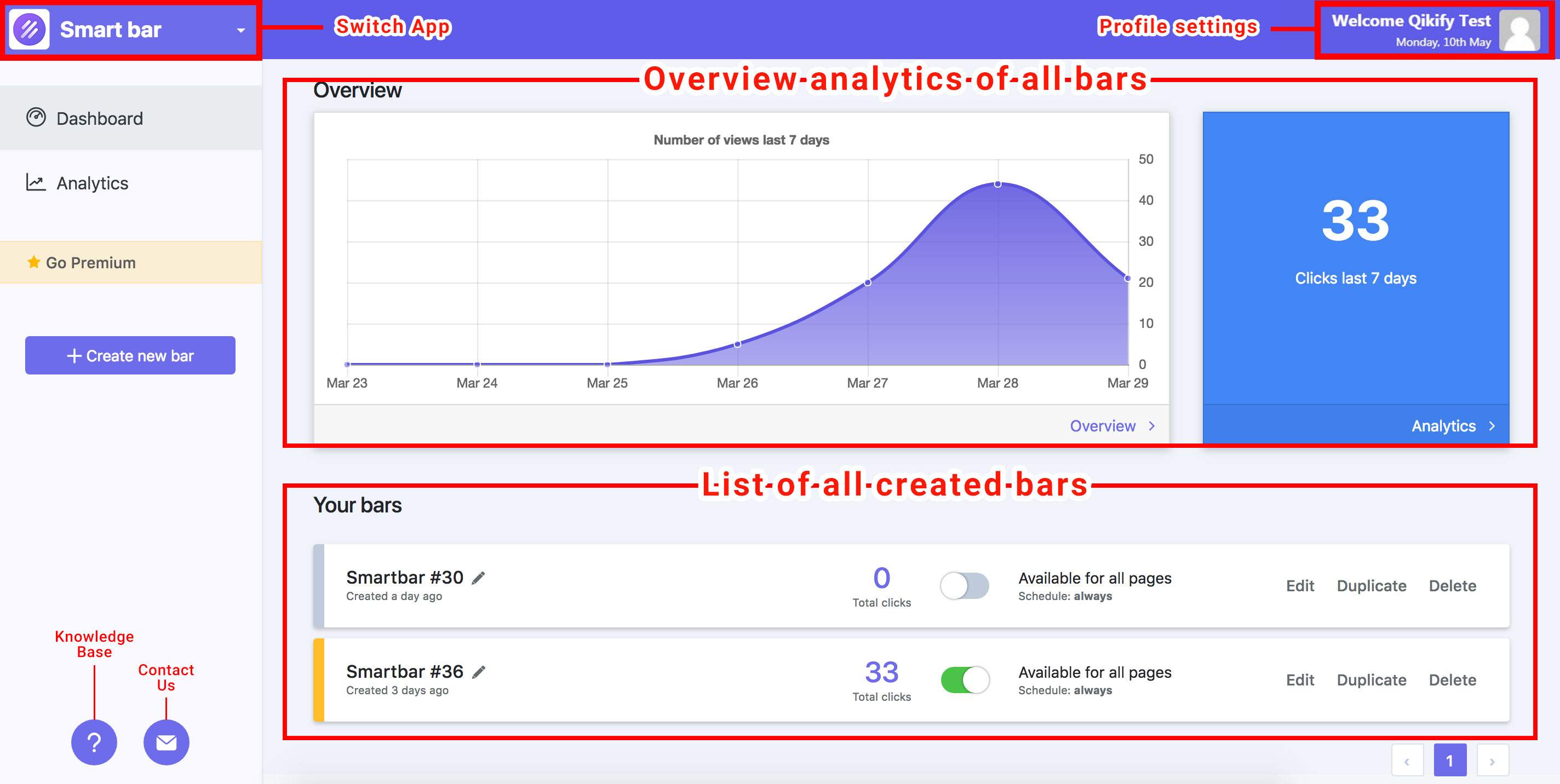Screen dimensions: 1560x784
Task: Click the Create new bar button
Action: 130,355
